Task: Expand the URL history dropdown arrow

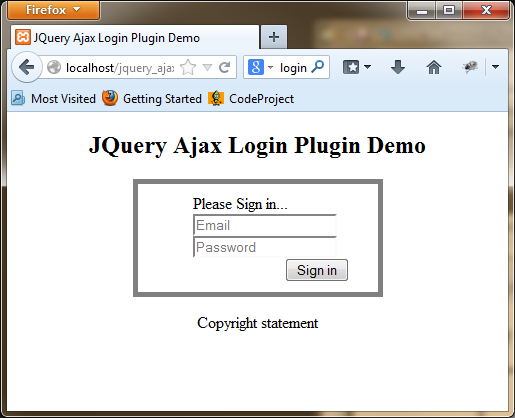Action: (x=207, y=68)
